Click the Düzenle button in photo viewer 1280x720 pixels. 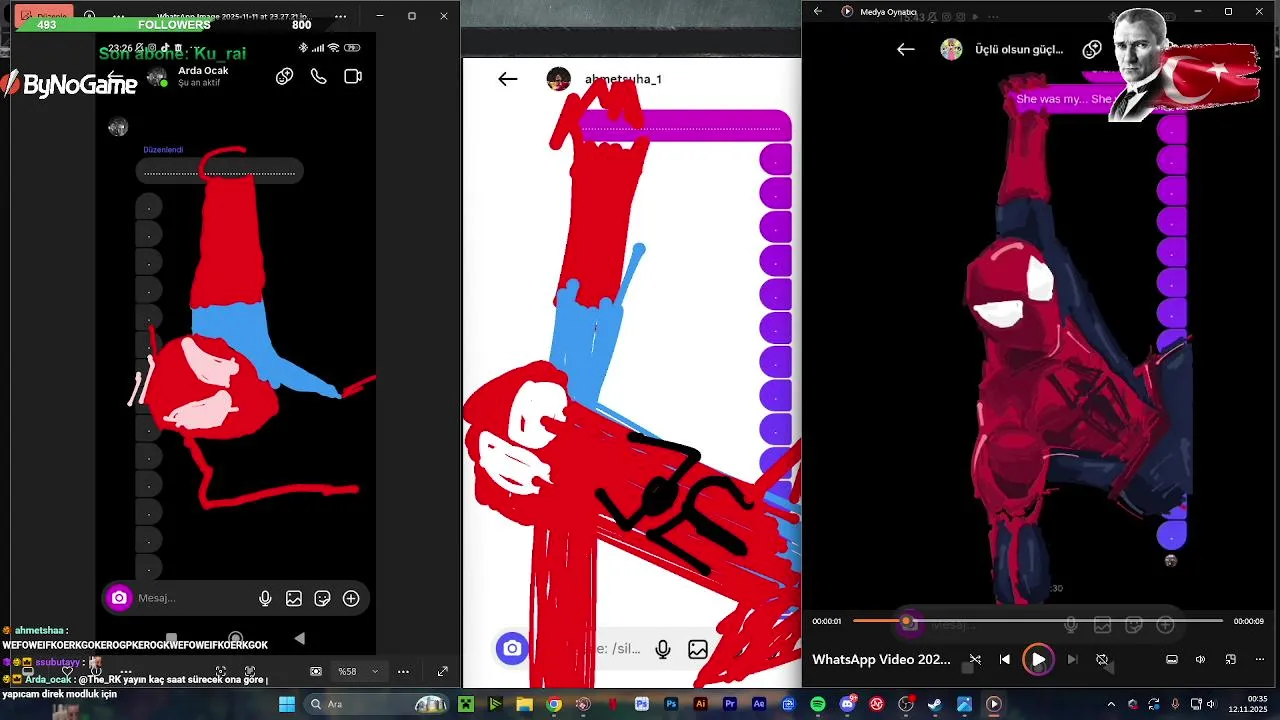click(43, 16)
